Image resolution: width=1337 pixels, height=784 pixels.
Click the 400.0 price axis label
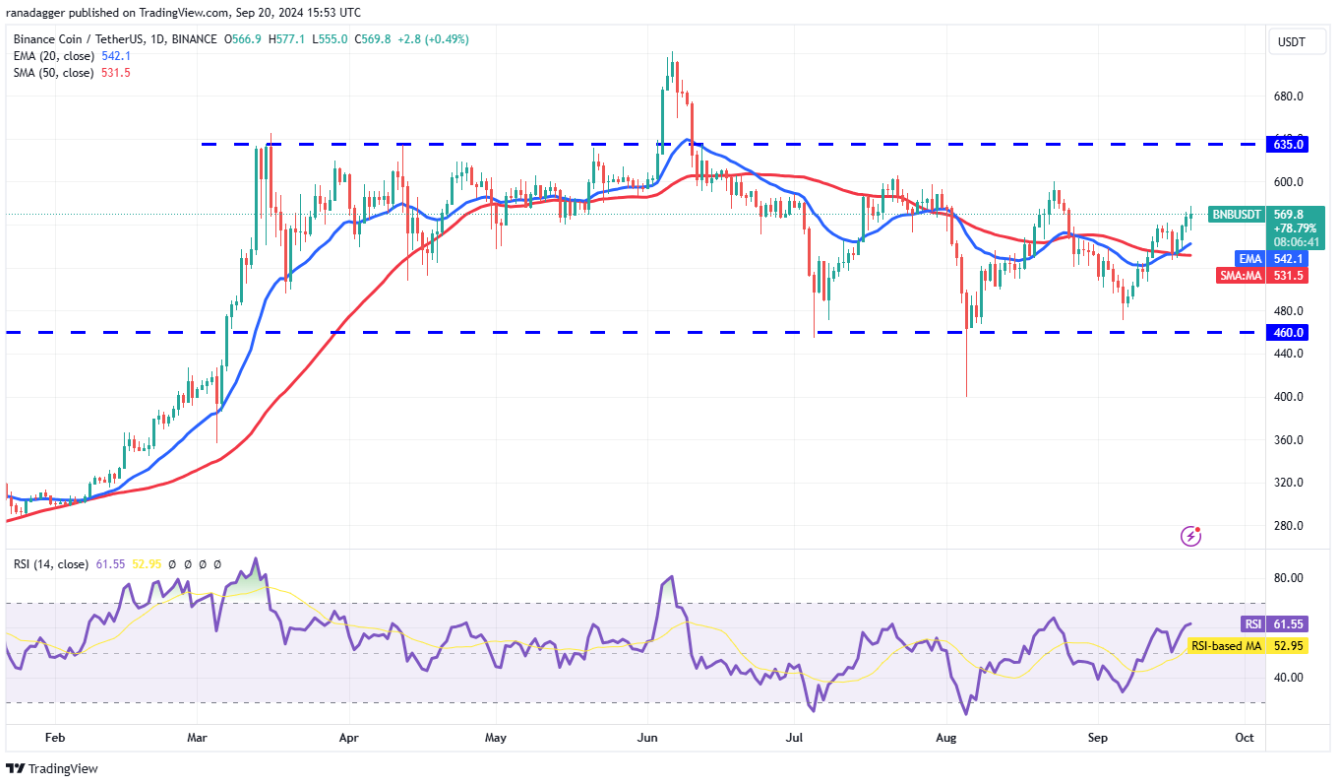click(x=1288, y=397)
